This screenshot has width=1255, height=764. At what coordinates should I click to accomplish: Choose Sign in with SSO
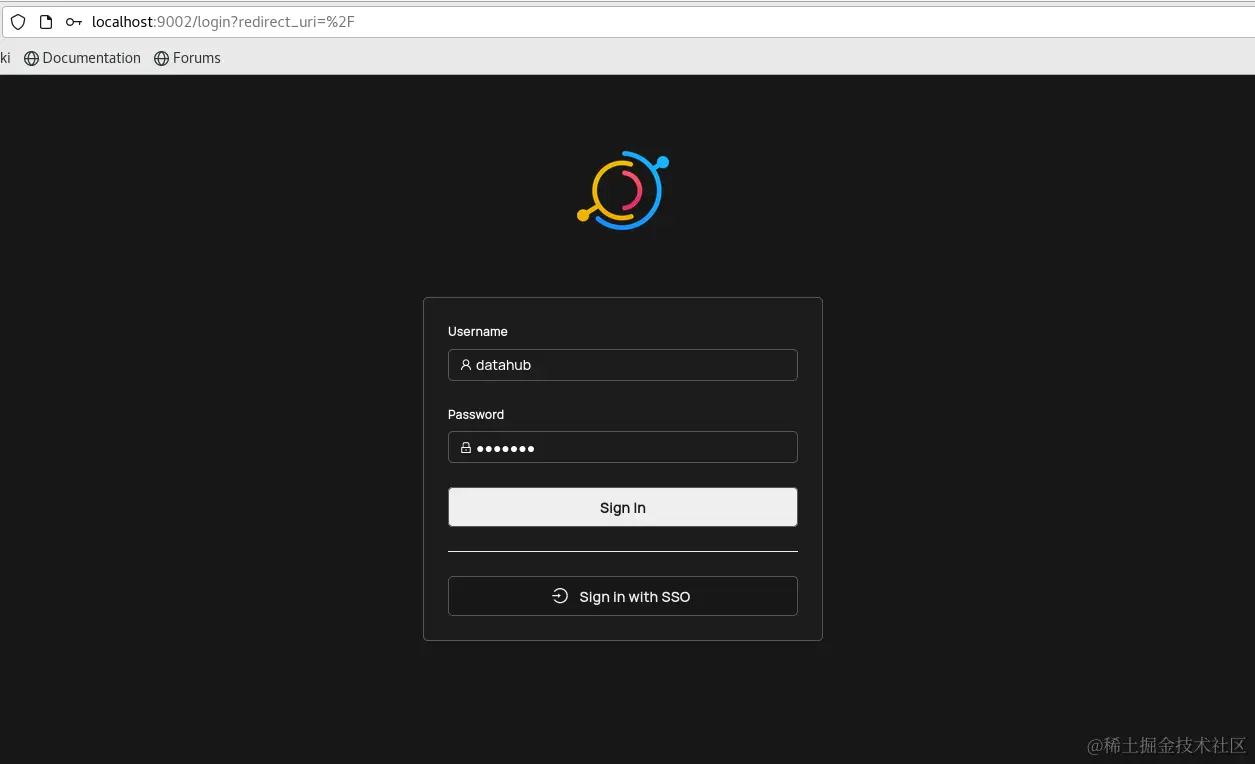tap(622, 595)
